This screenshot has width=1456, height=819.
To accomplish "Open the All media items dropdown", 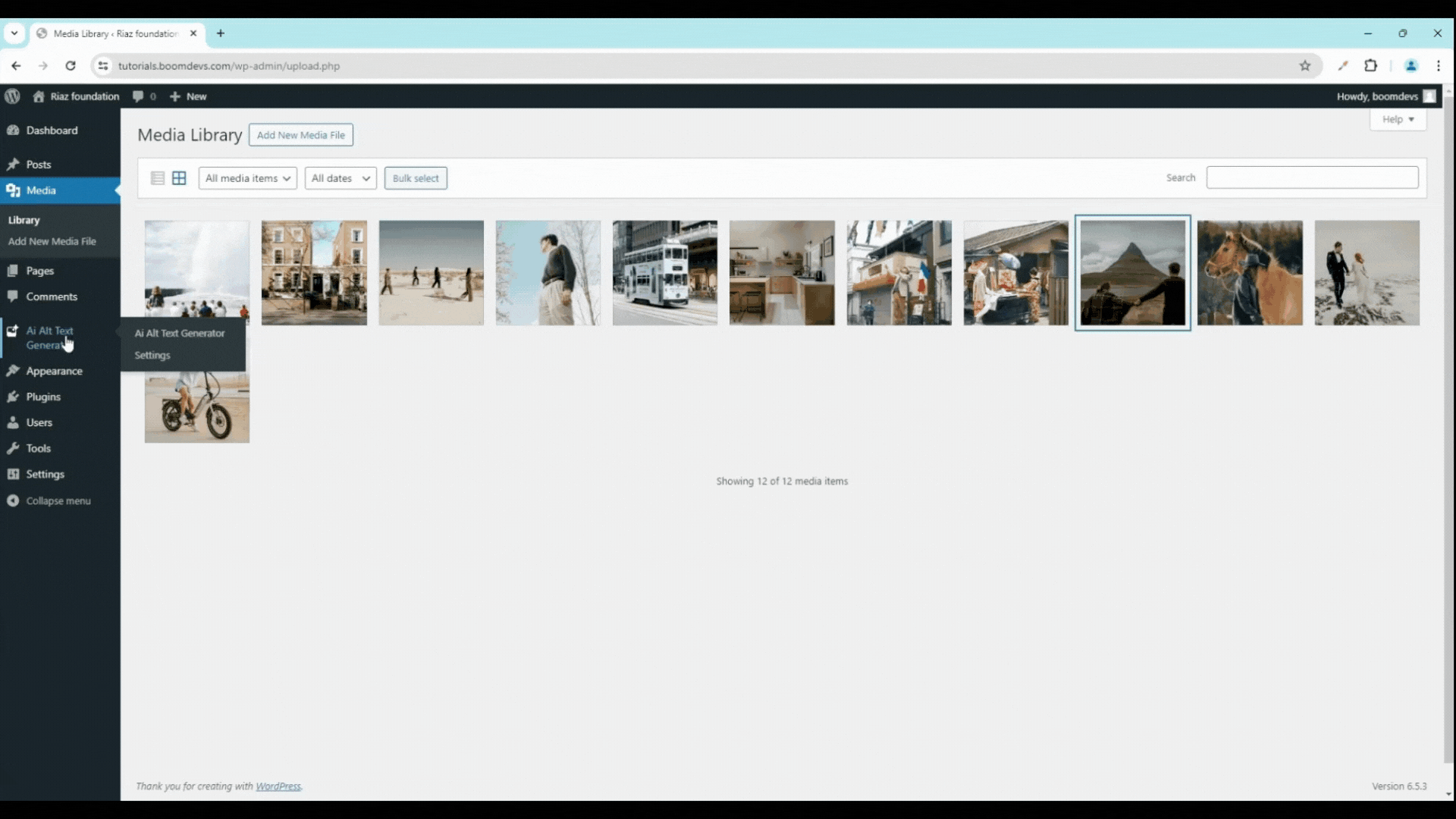I will (x=247, y=178).
